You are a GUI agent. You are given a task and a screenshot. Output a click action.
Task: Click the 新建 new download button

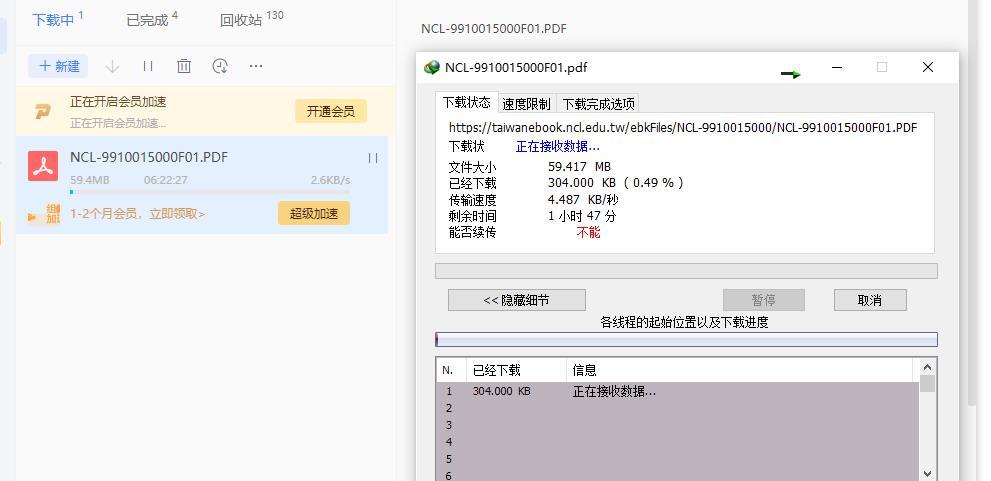58,66
